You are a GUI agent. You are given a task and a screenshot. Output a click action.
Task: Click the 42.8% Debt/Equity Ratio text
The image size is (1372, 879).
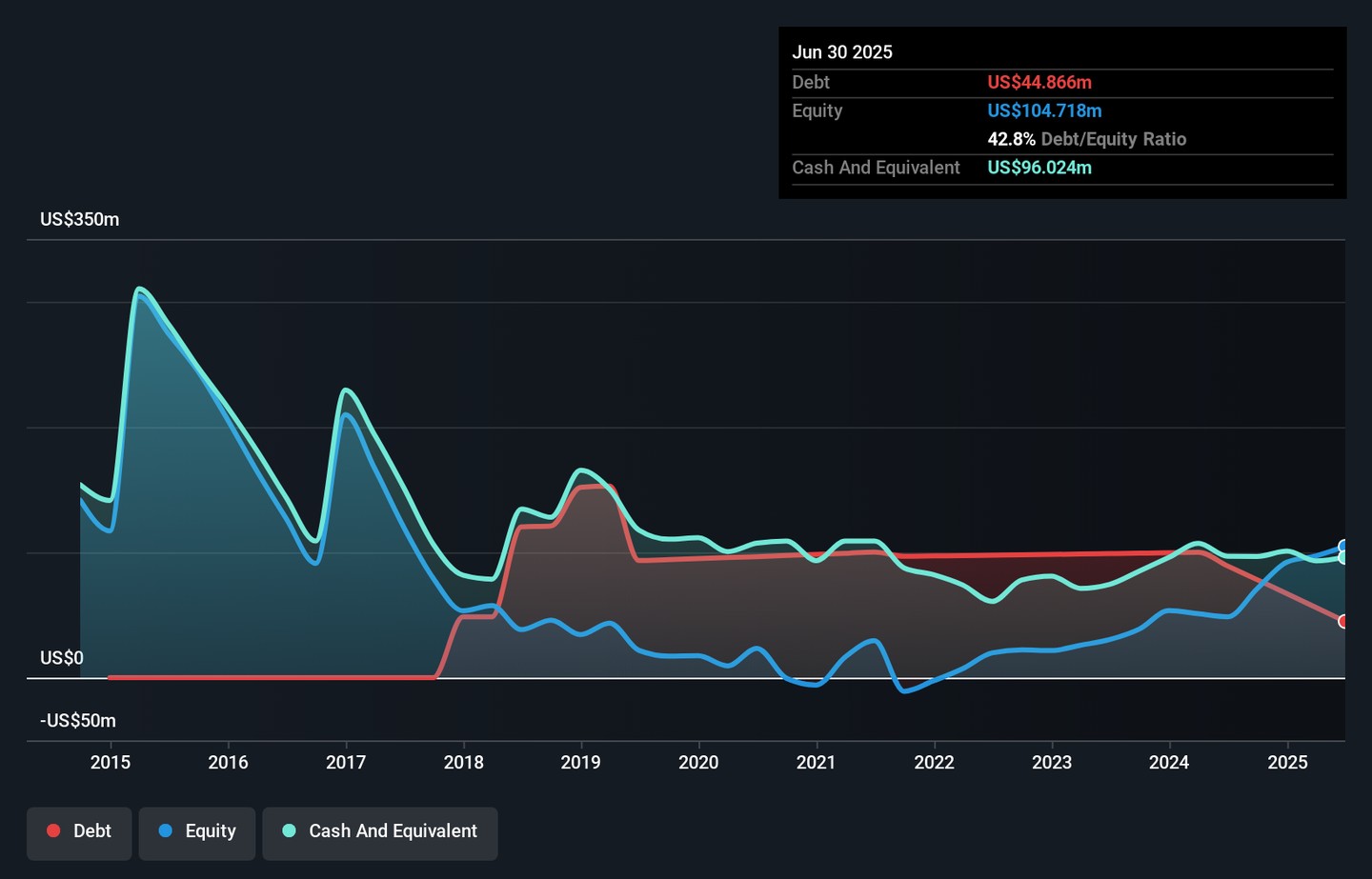(1086, 139)
